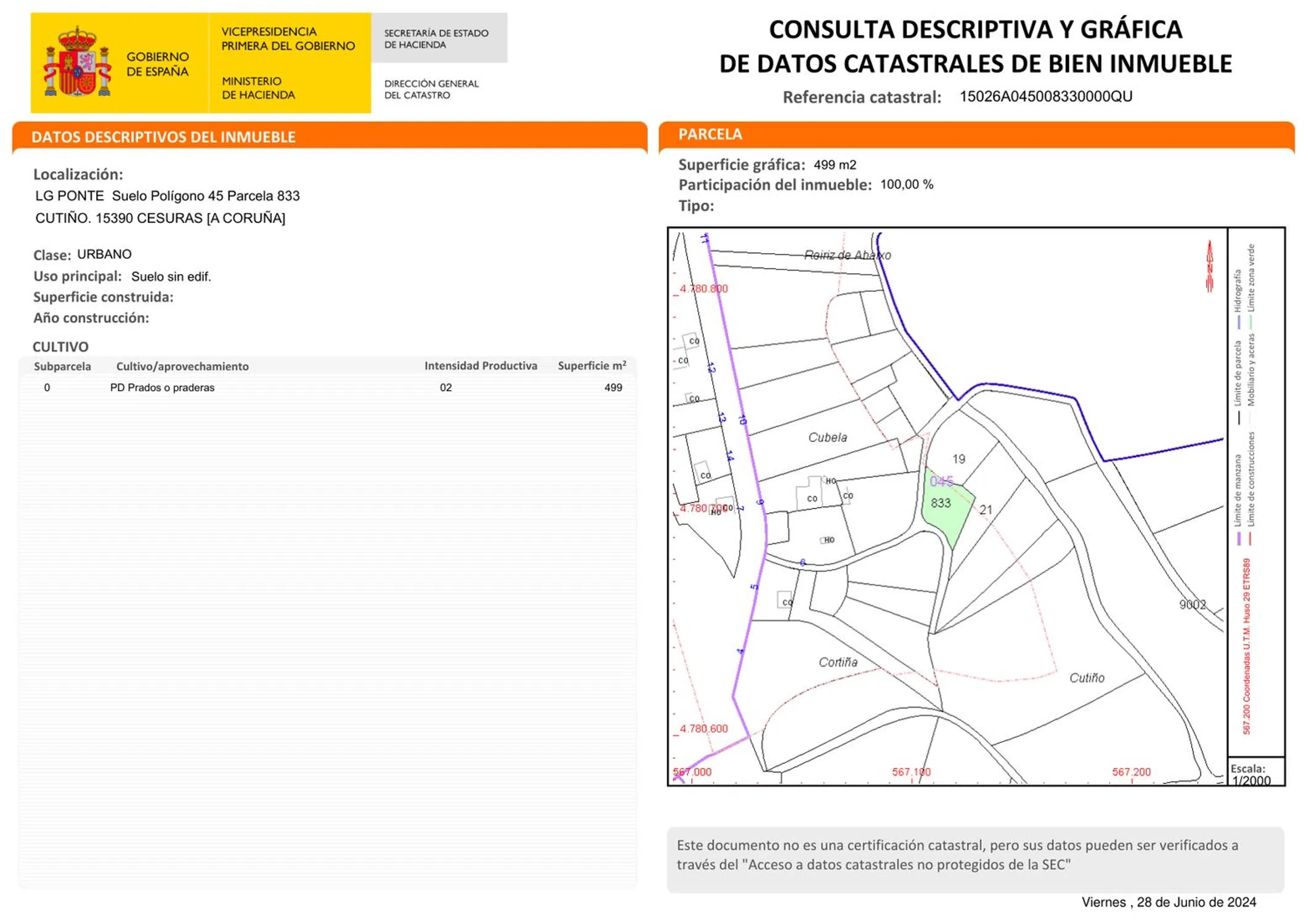Click parcel label 21 on the map
Viewport: 1309px width, 924px height.
pos(986,510)
